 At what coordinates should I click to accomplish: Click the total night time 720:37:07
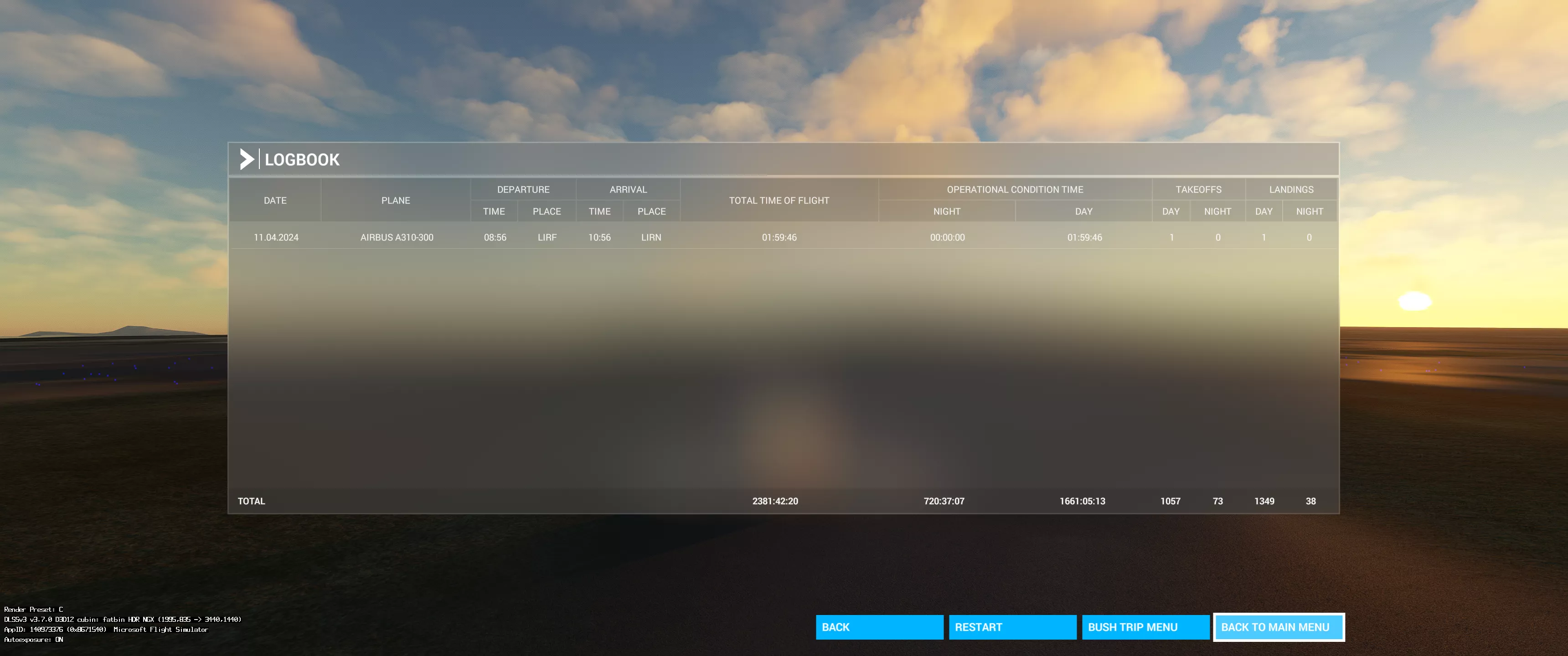click(x=944, y=501)
